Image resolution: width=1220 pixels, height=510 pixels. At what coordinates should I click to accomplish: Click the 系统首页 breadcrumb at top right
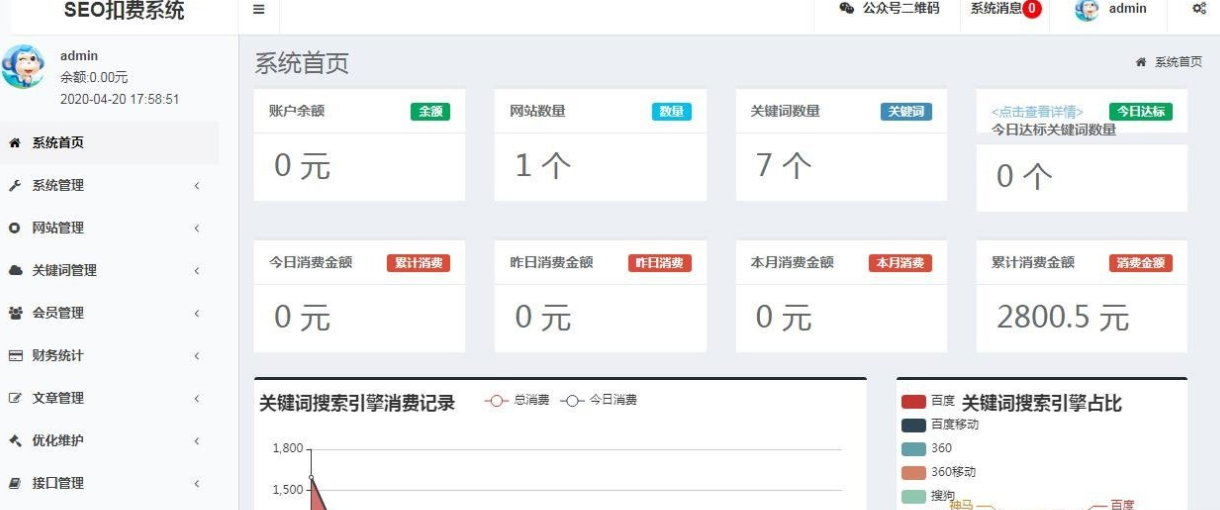1177,62
